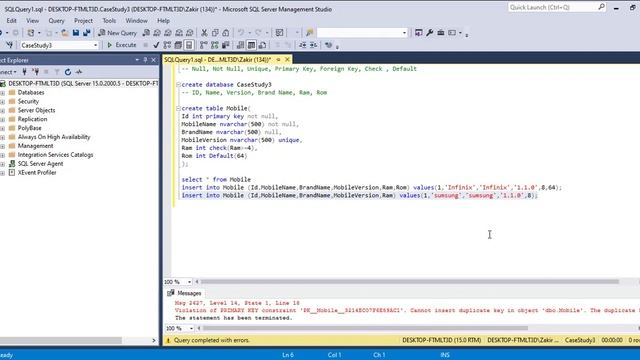Click the Quick Launch search field
Screen dimensions: 640x360
pos(553,7)
